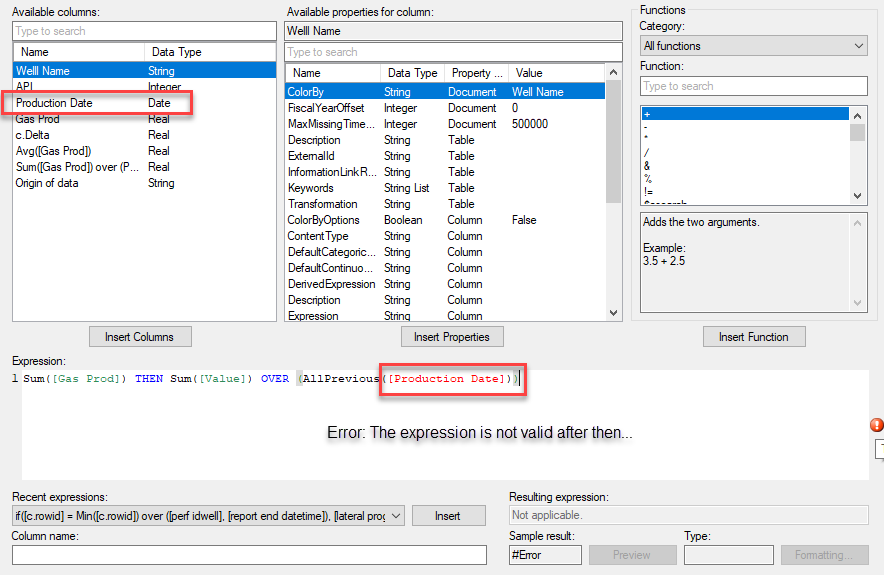Click [Gas Prod] in the expression editor
This screenshot has height=575, width=884.
point(86,379)
